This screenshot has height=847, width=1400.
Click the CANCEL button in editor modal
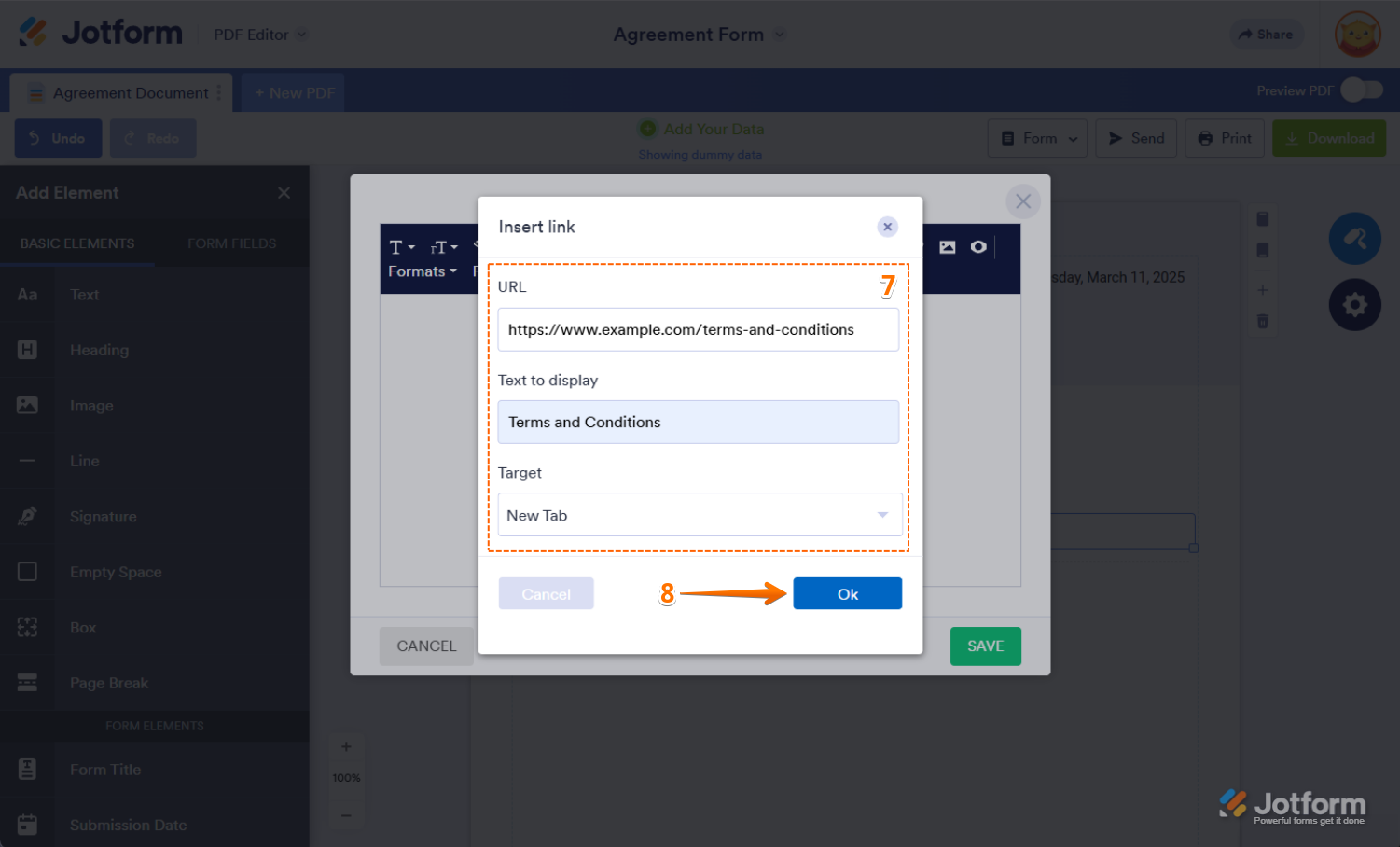(426, 646)
